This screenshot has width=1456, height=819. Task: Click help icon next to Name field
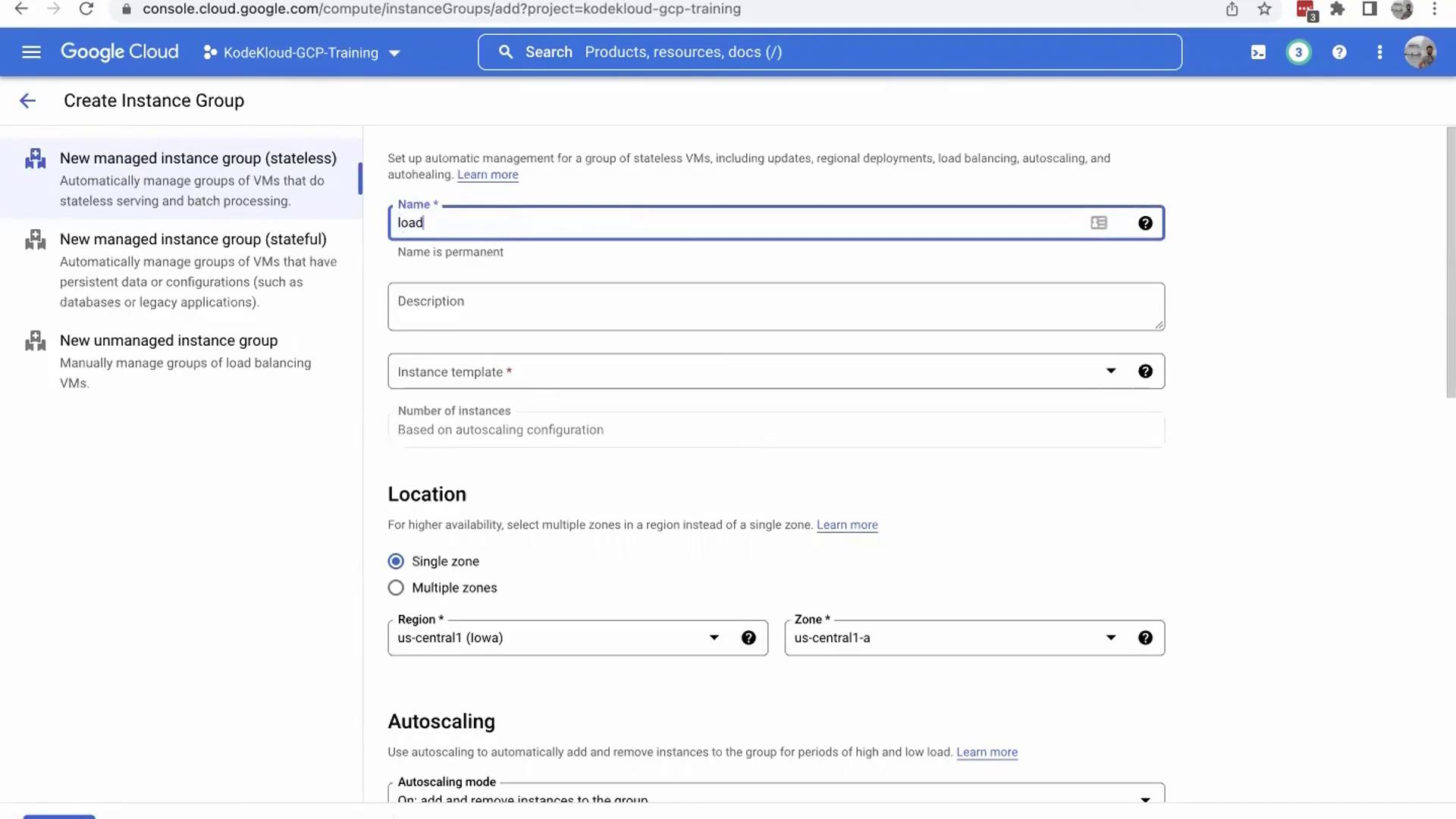point(1145,223)
